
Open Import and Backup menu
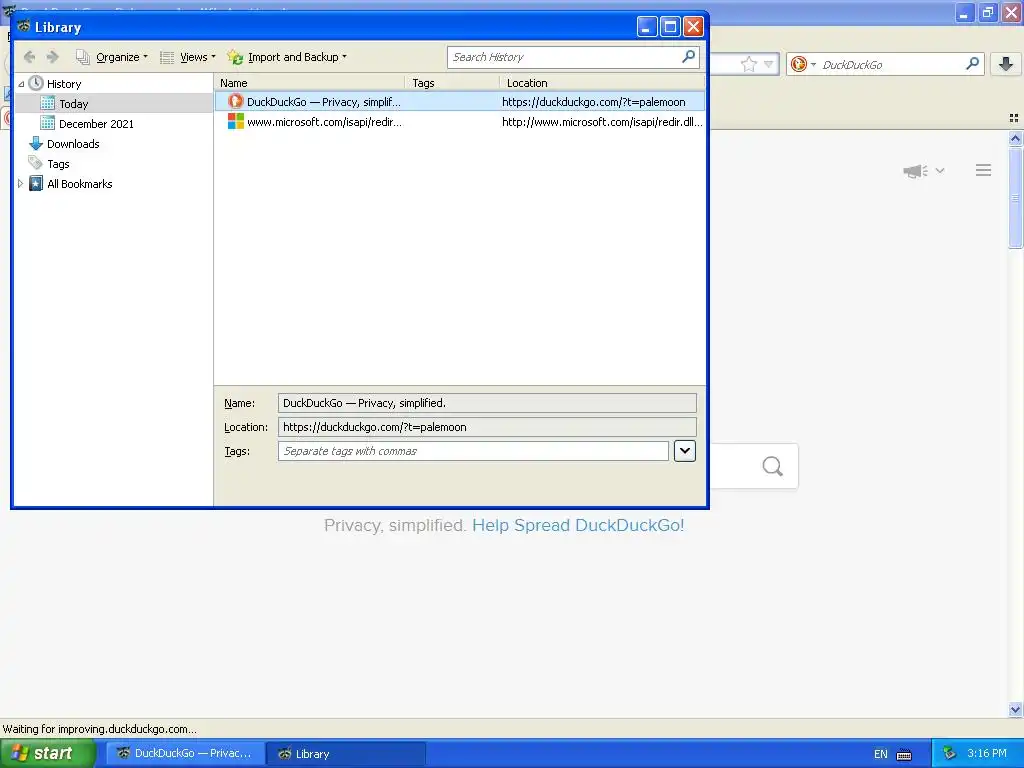[287, 57]
